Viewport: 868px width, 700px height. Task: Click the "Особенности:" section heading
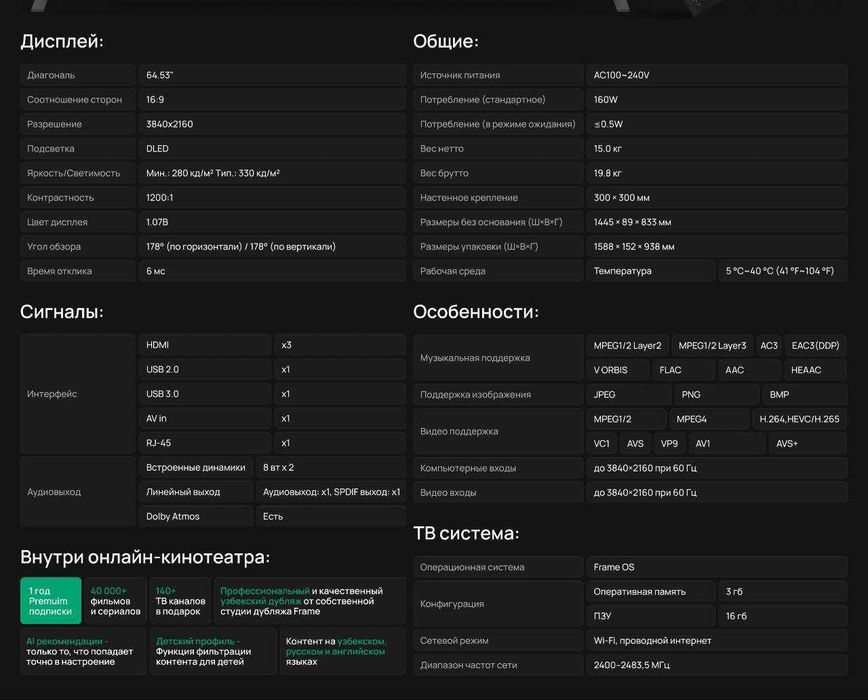tap(476, 311)
